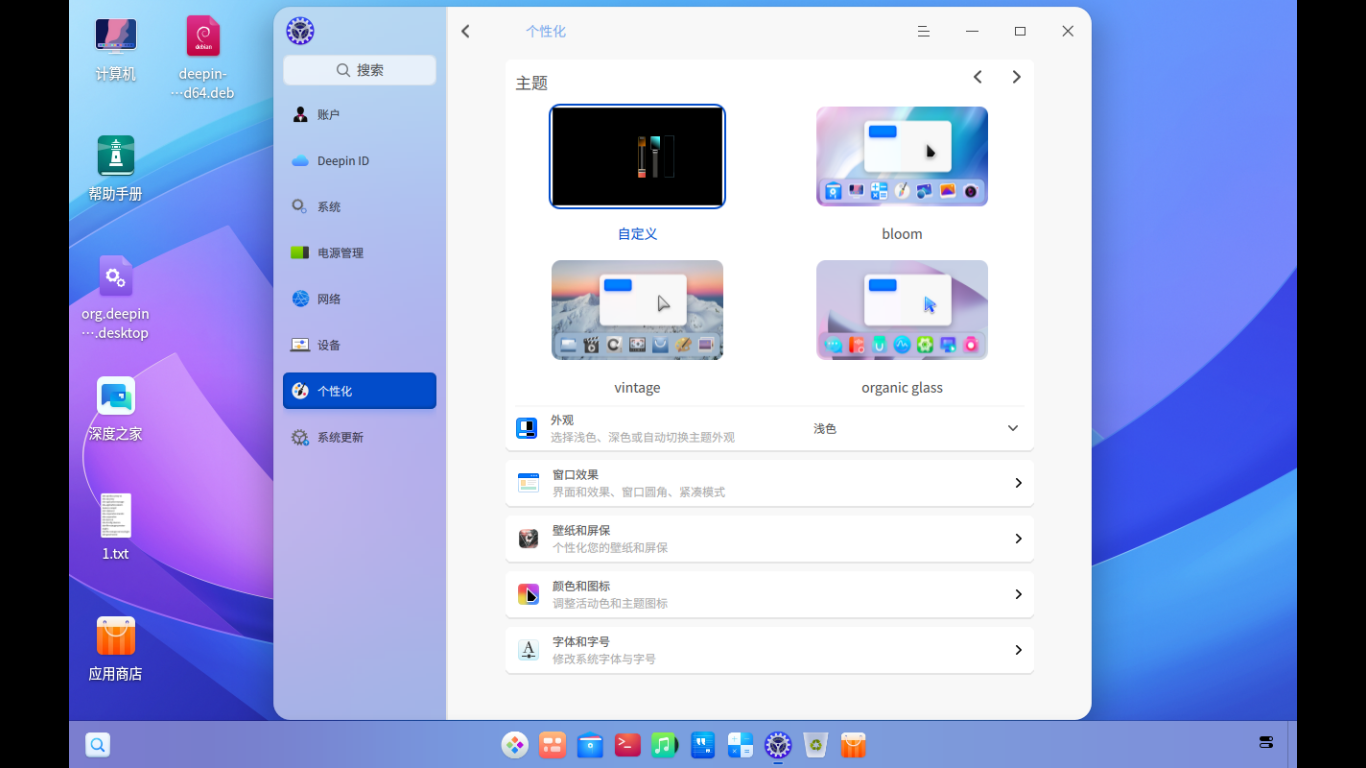Select the 深度之家 desktop icon
1366x768 pixels.
pyautogui.click(x=116, y=407)
